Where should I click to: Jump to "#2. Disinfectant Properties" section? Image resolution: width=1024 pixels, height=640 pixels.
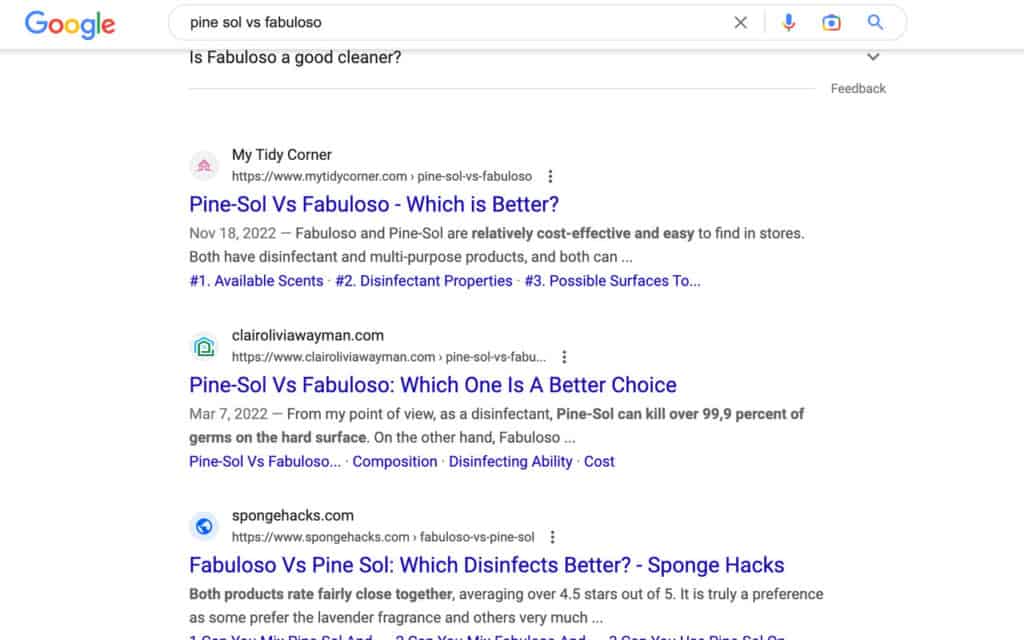[x=423, y=281]
